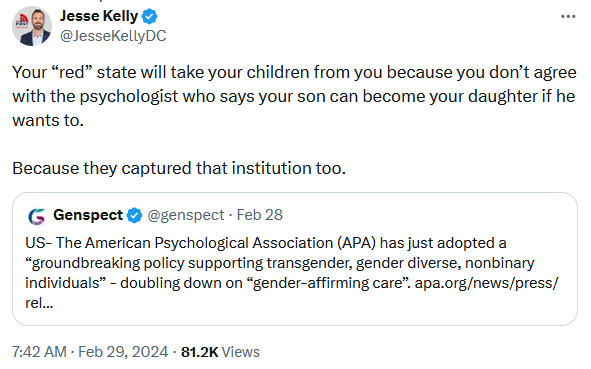Click the Genspect logo avatar
This screenshot has height=369, width=591.
pos(37,216)
